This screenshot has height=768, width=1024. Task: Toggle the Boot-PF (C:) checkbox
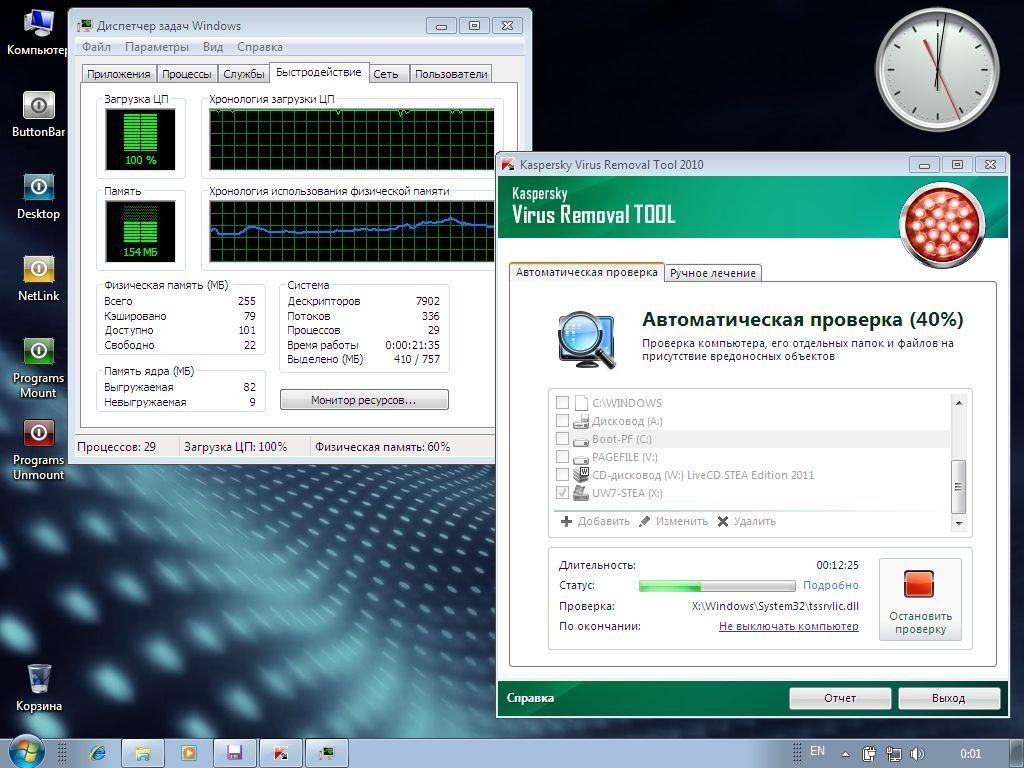click(x=562, y=438)
